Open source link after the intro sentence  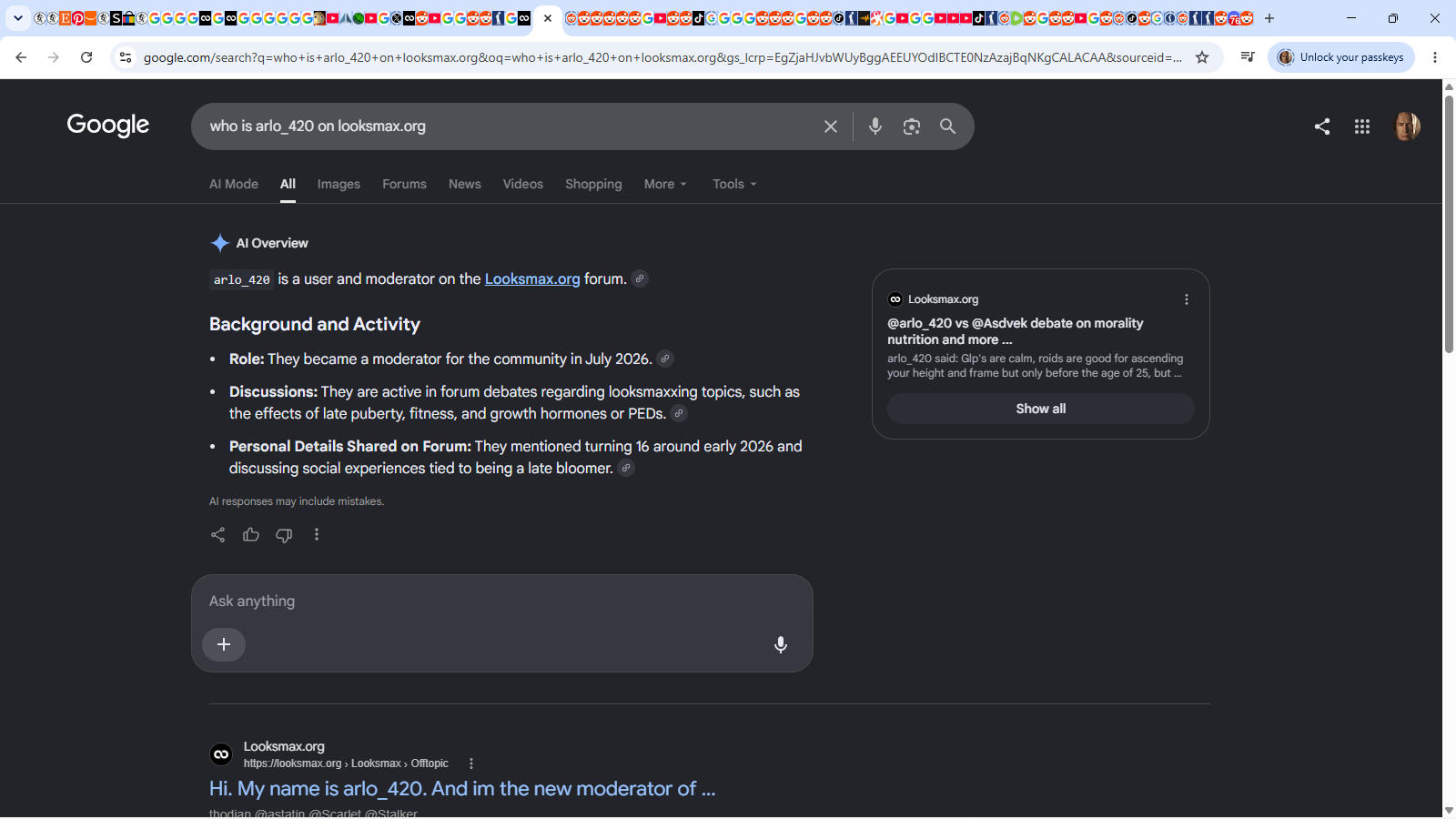click(x=641, y=278)
